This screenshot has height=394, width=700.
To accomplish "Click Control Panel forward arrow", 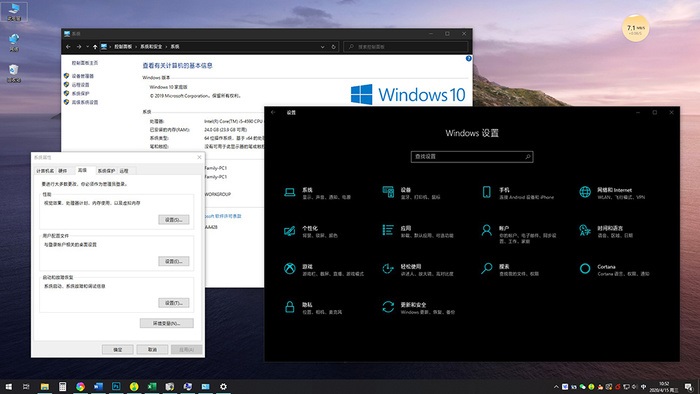I will [x=79, y=47].
